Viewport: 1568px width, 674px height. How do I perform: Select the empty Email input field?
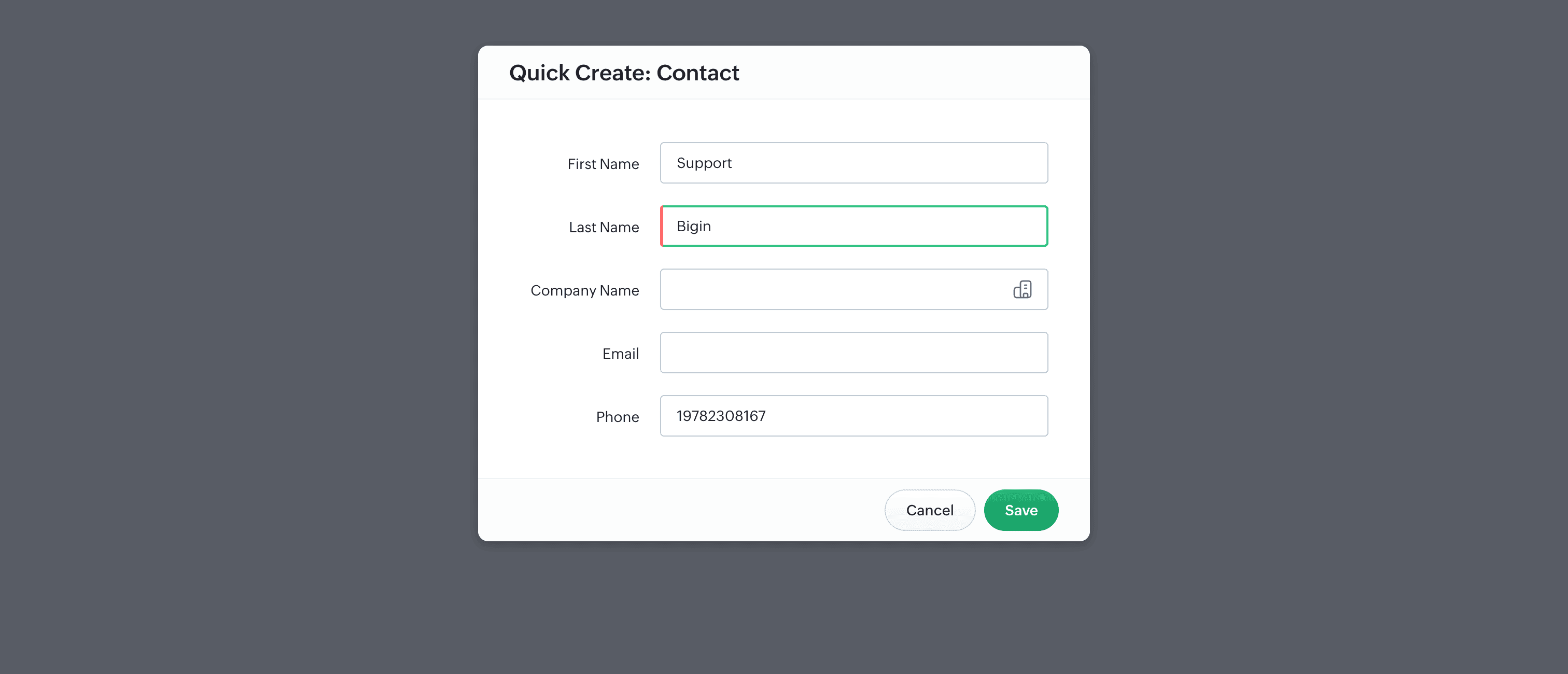click(853, 353)
